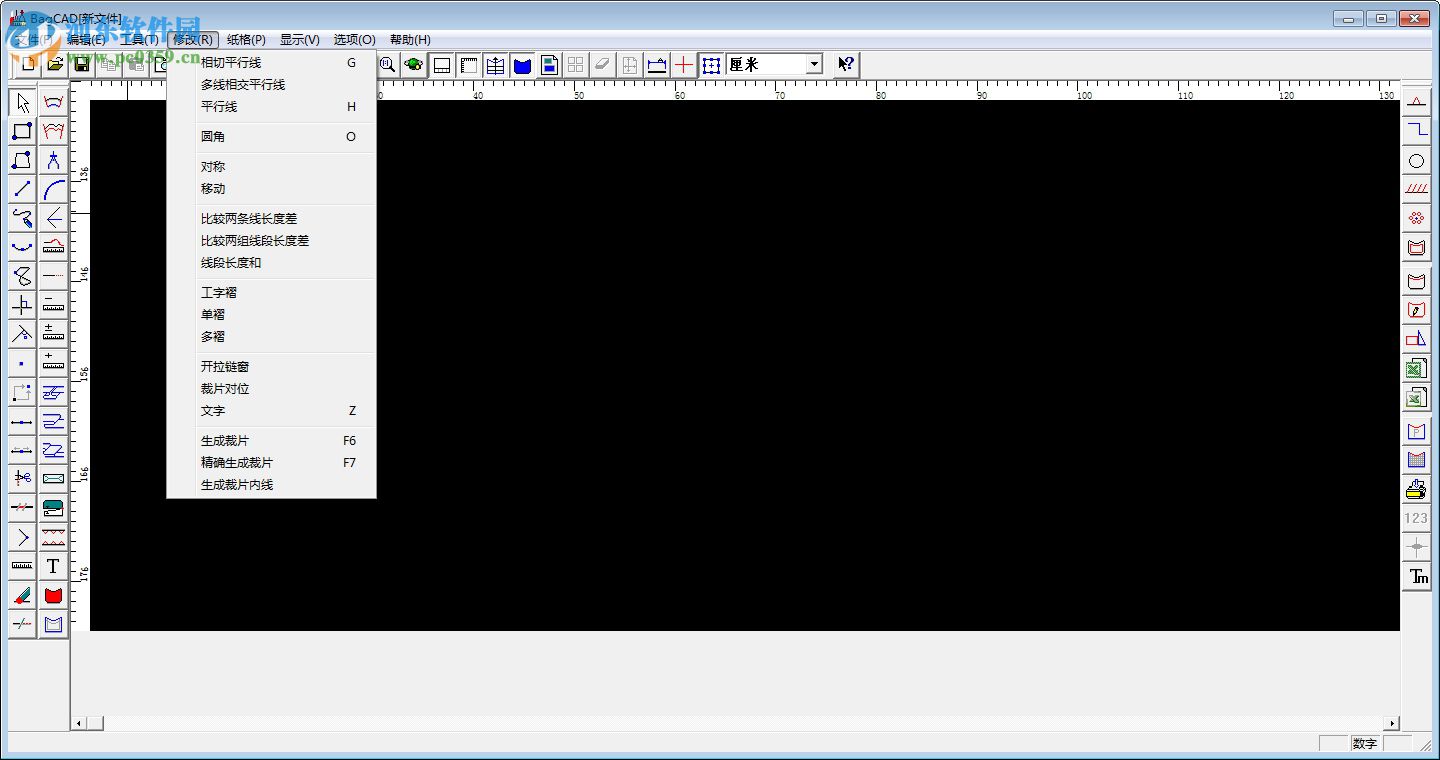The width and height of the screenshot is (1440, 760).
Task: Choose 文字 menu entry
Action: coord(271,411)
